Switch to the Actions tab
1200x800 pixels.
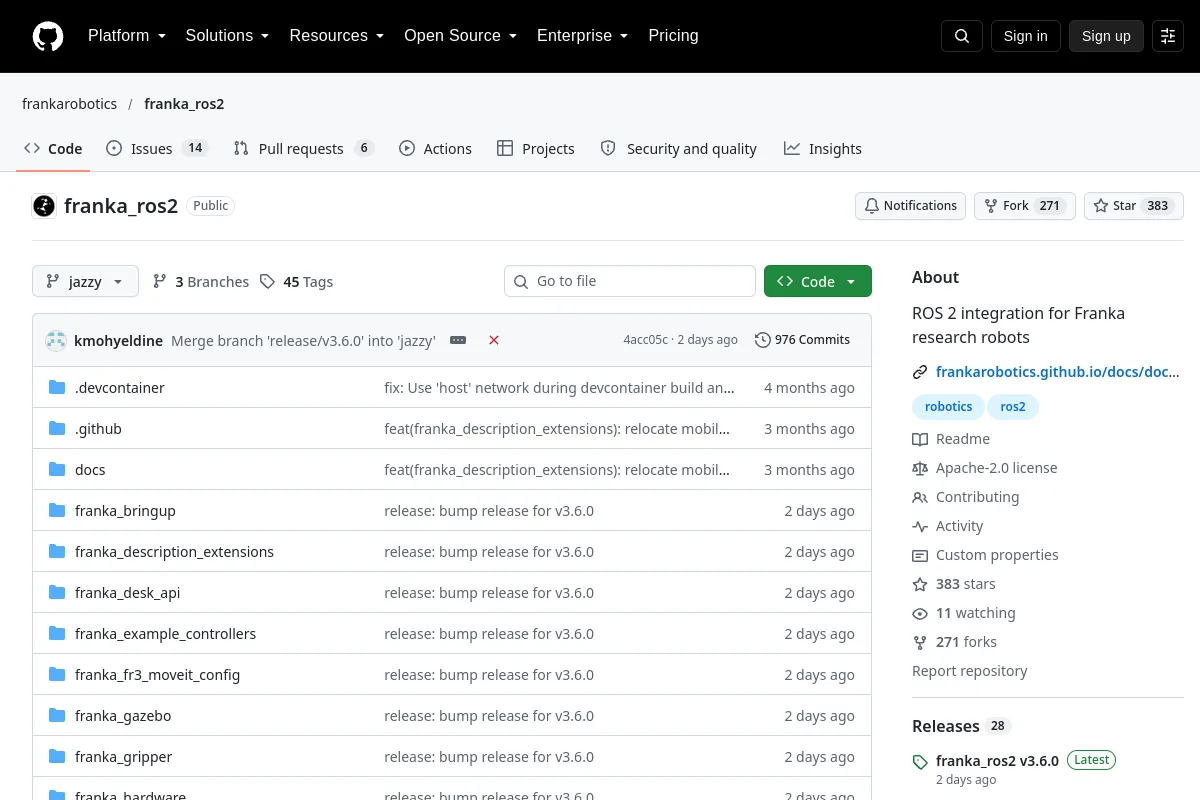pyautogui.click(x=435, y=148)
